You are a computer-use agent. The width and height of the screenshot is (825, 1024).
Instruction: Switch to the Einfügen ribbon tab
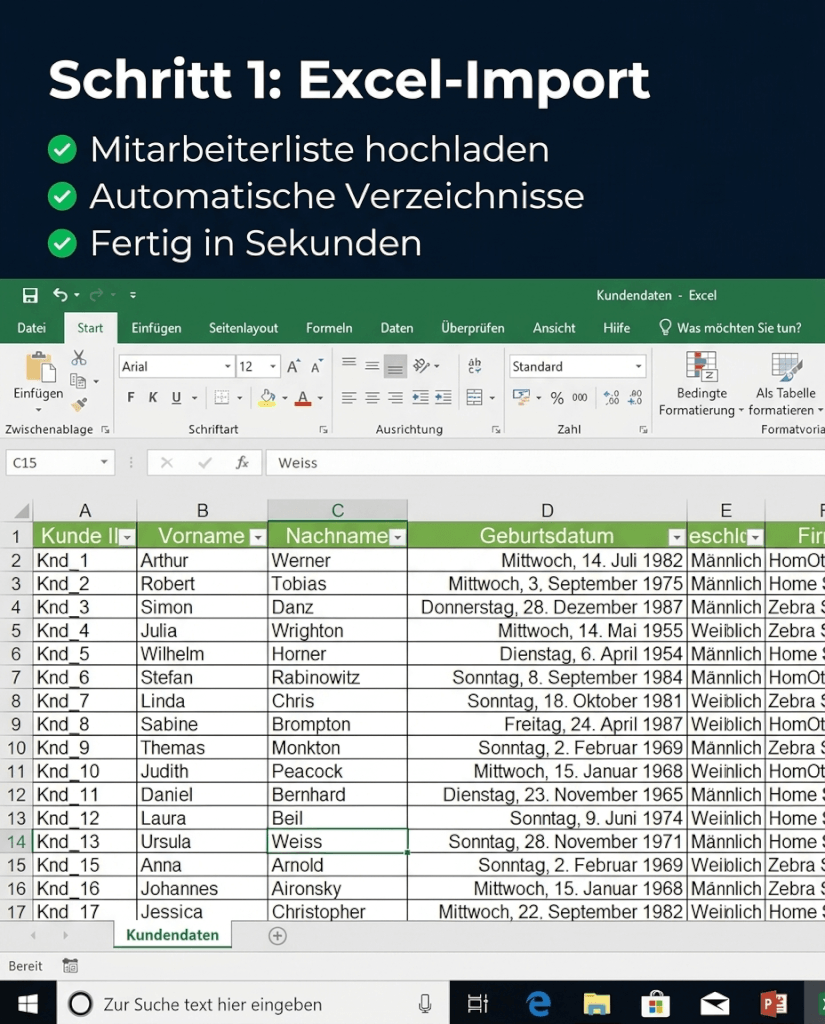coord(156,328)
